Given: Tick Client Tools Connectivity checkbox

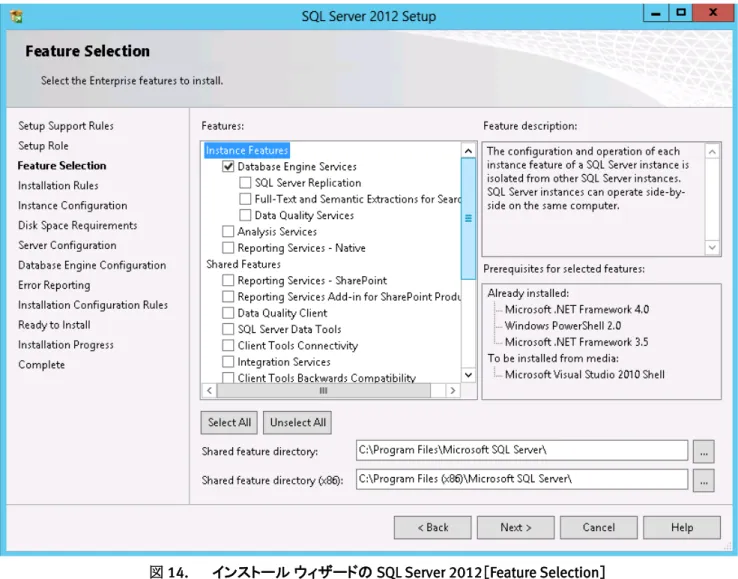Looking at the screenshot, I should [x=228, y=346].
